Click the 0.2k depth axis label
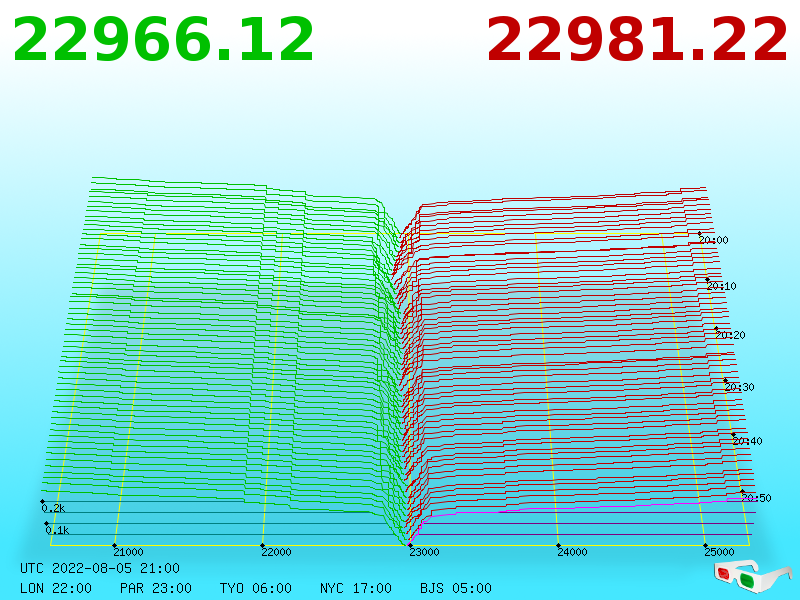Viewport: 800px width, 600px height. click(x=53, y=508)
